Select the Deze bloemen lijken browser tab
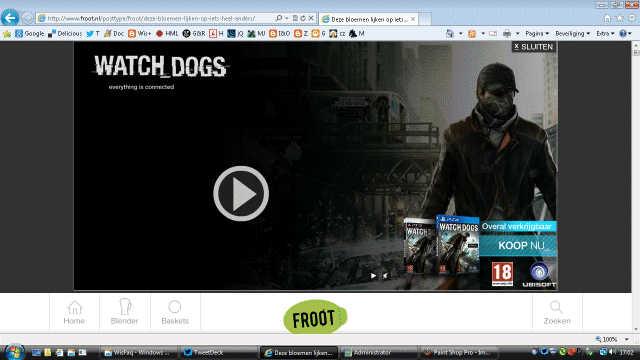Viewport: 640px width, 360px height. coord(368,19)
